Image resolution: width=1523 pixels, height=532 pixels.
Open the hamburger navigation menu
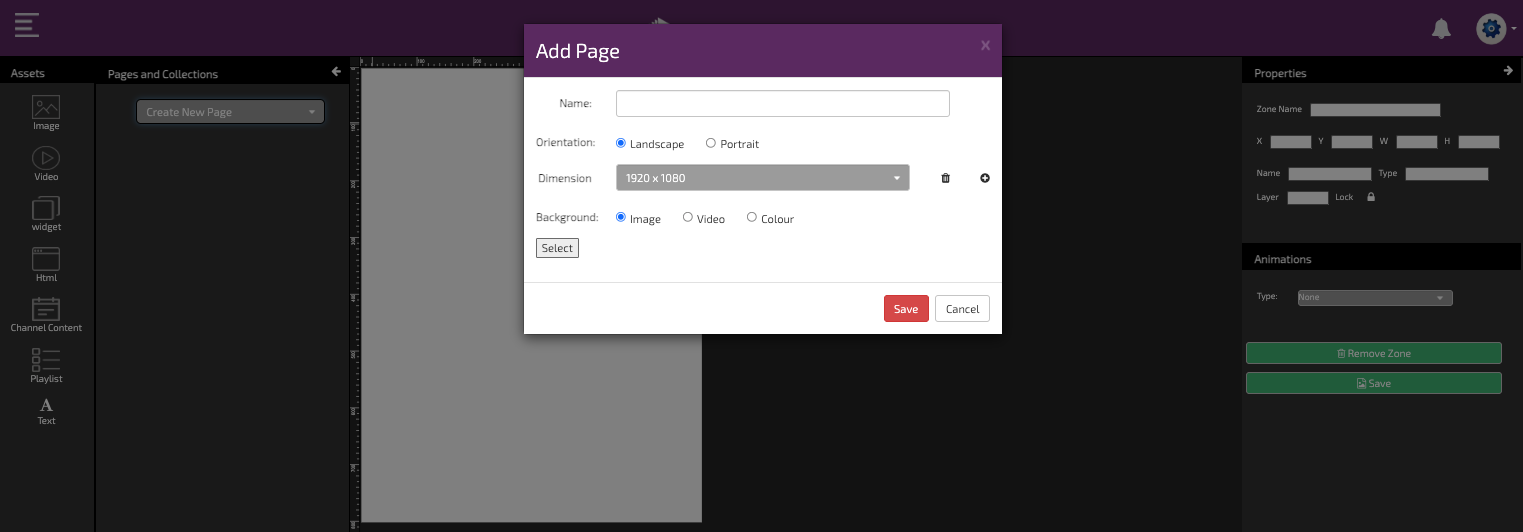tap(27, 25)
